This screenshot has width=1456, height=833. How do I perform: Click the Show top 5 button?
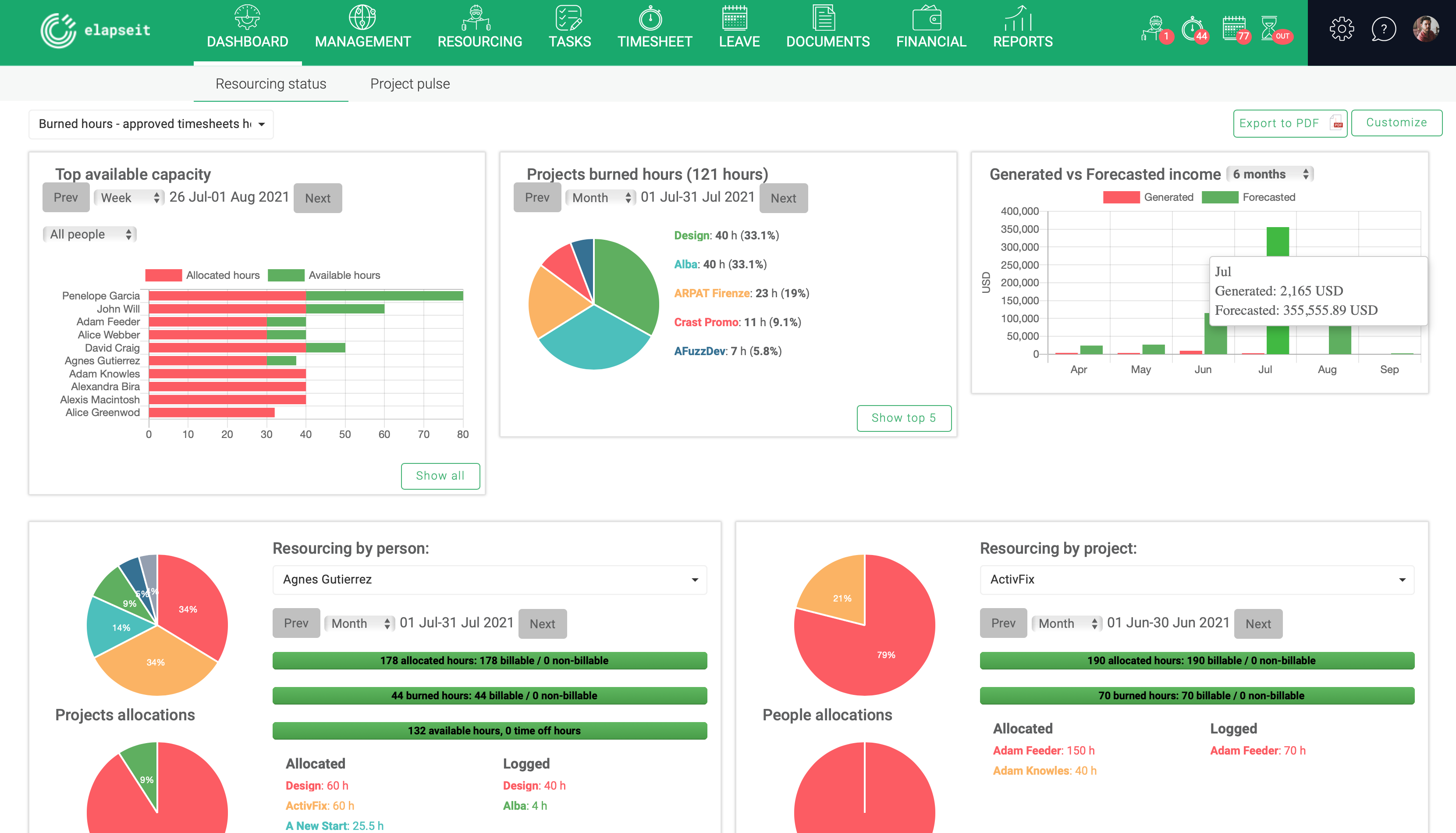coord(904,418)
